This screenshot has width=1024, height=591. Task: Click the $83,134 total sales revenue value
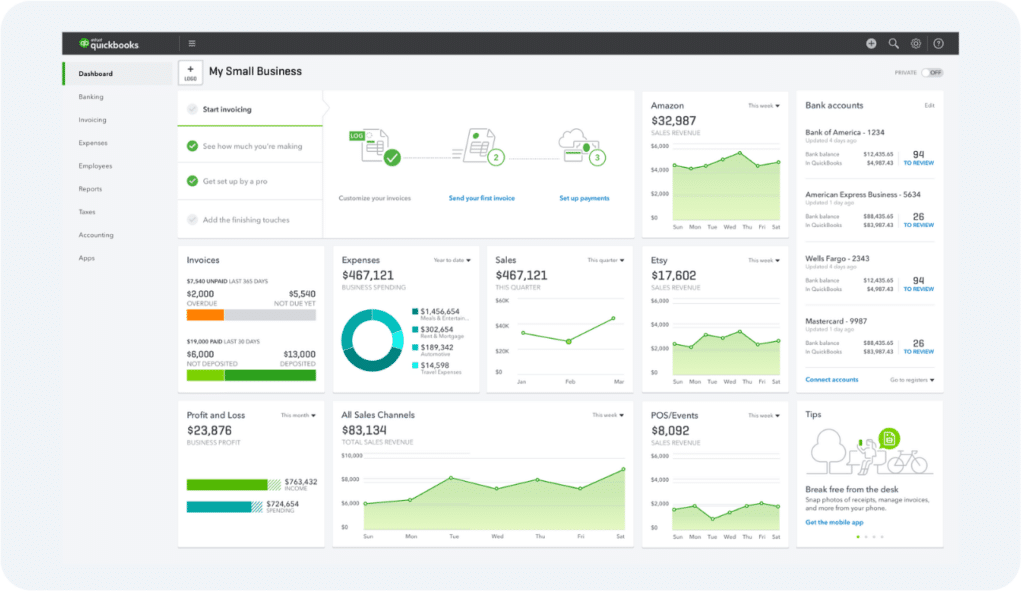click(364, 431)
